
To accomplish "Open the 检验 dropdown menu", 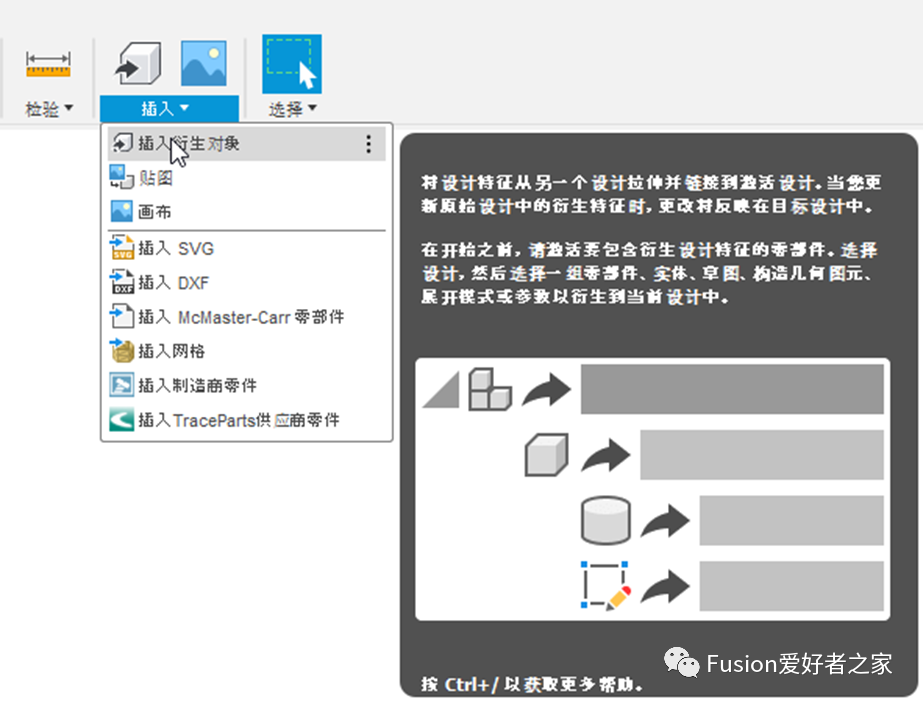I will click(49, 109).
